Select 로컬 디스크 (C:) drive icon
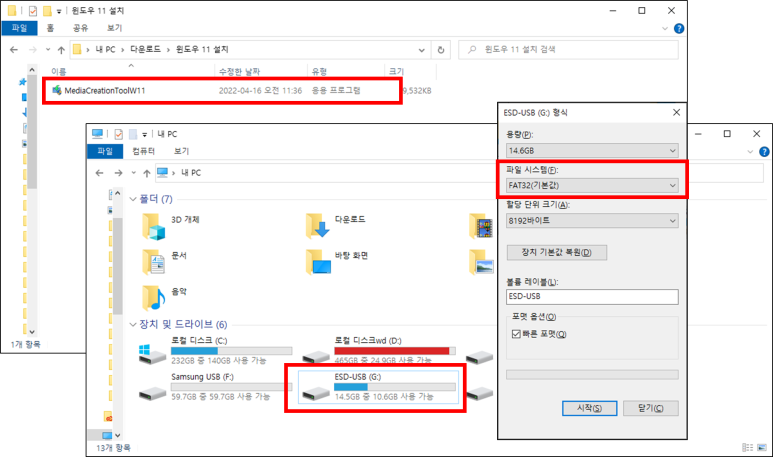This screenshot has height=457, width=773. [x=152, y=353]
